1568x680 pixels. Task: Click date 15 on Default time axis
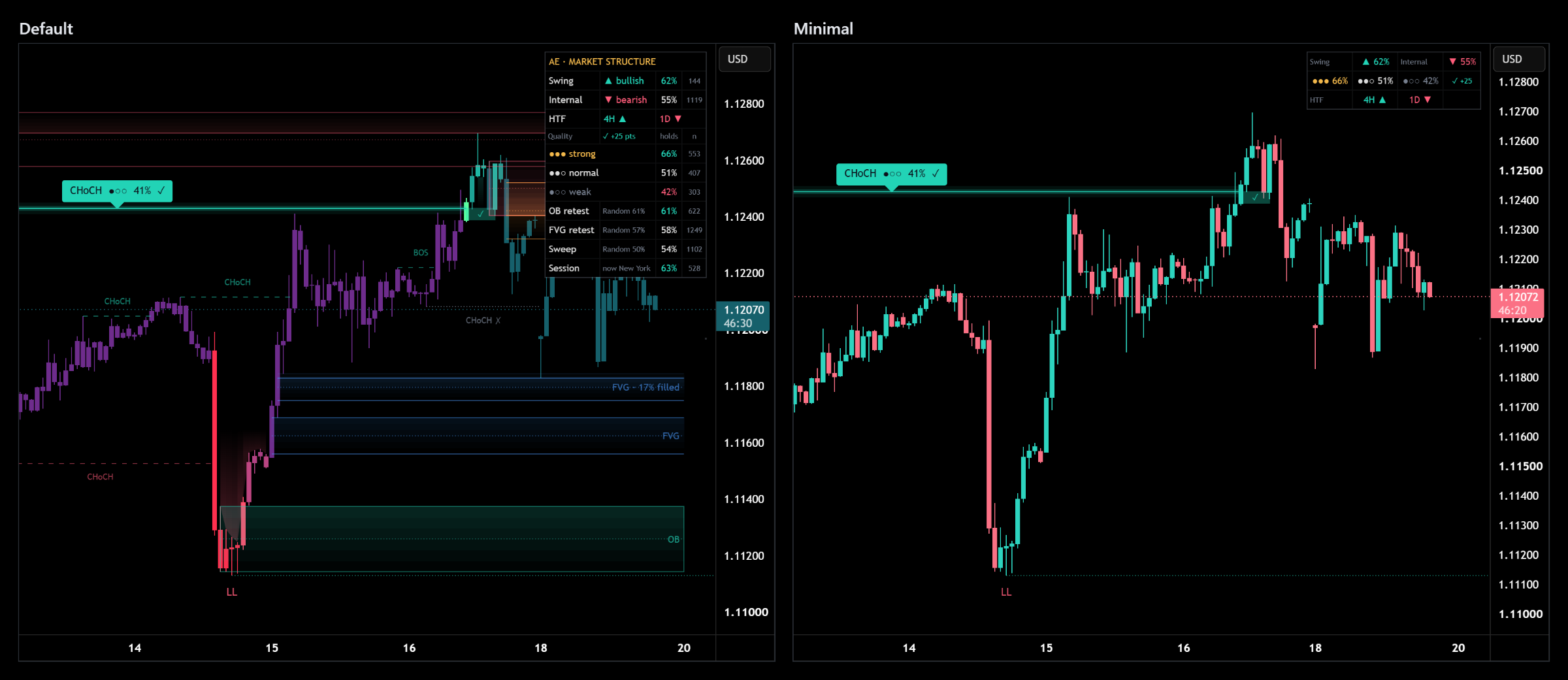(272, 648)
